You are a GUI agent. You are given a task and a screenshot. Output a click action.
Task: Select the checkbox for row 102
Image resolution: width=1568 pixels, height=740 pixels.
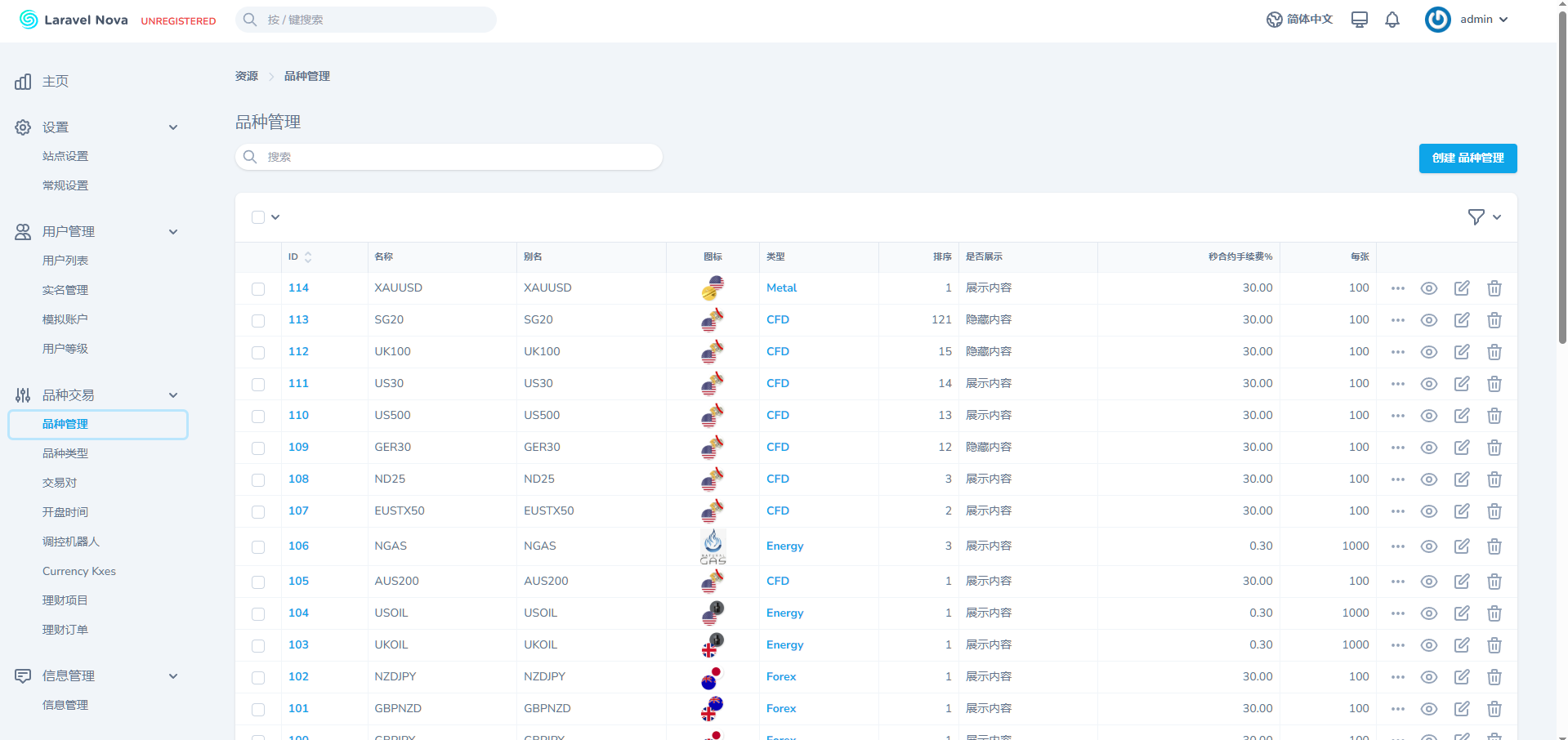click(x=258, y=677)
